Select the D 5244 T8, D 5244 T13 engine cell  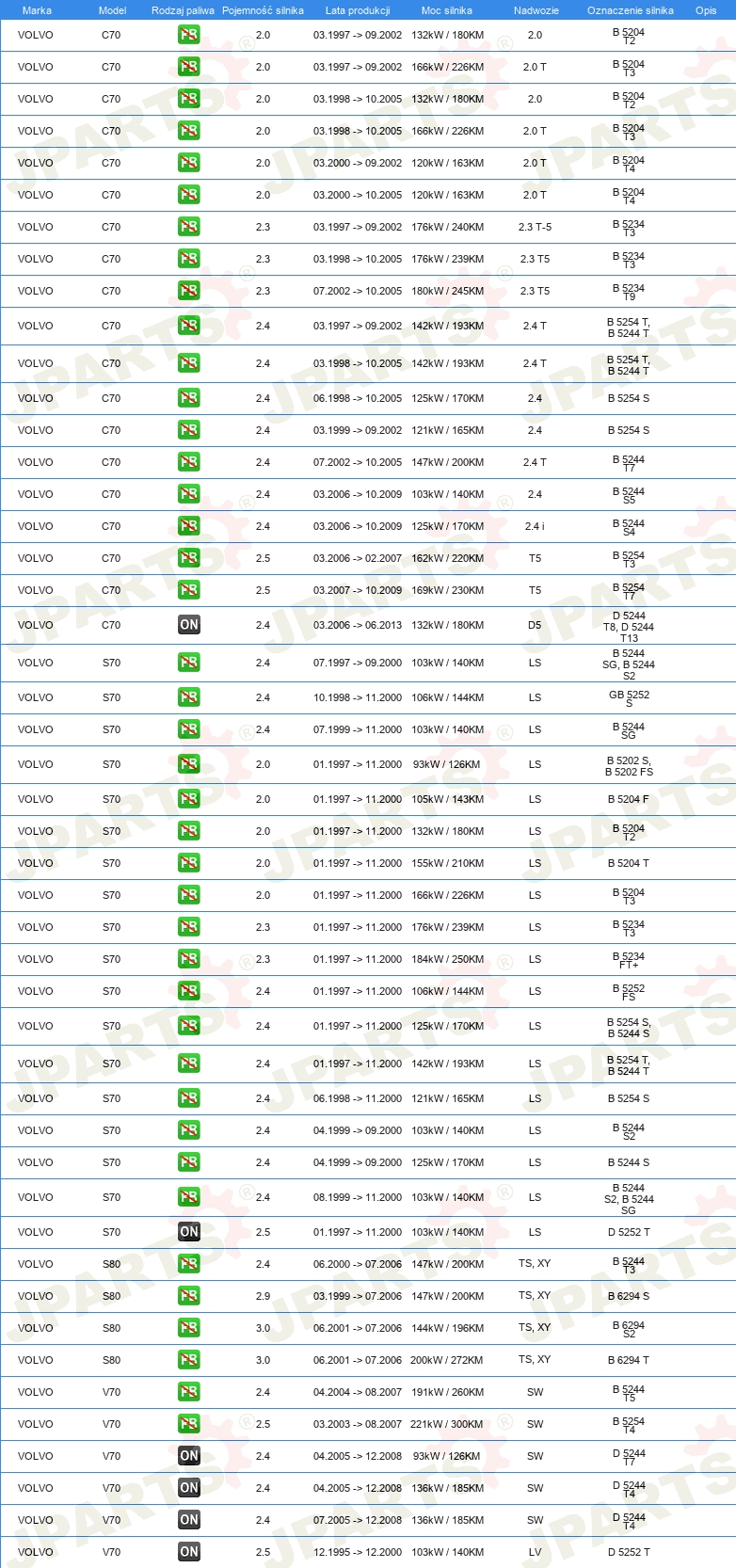click(629, 627)
